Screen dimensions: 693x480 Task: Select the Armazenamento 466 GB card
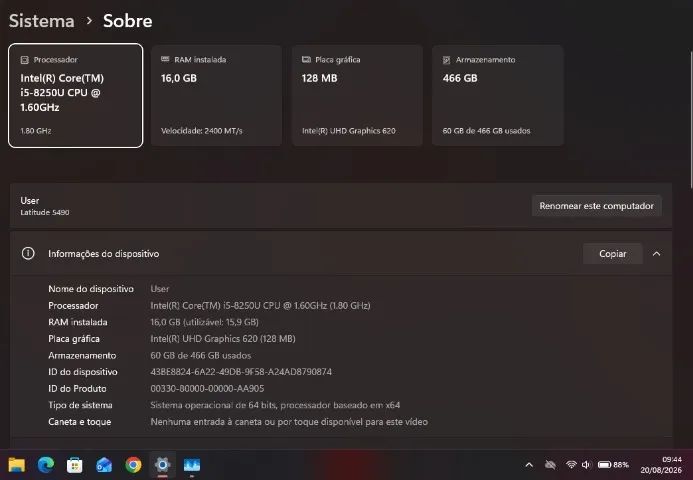[498, 95]
